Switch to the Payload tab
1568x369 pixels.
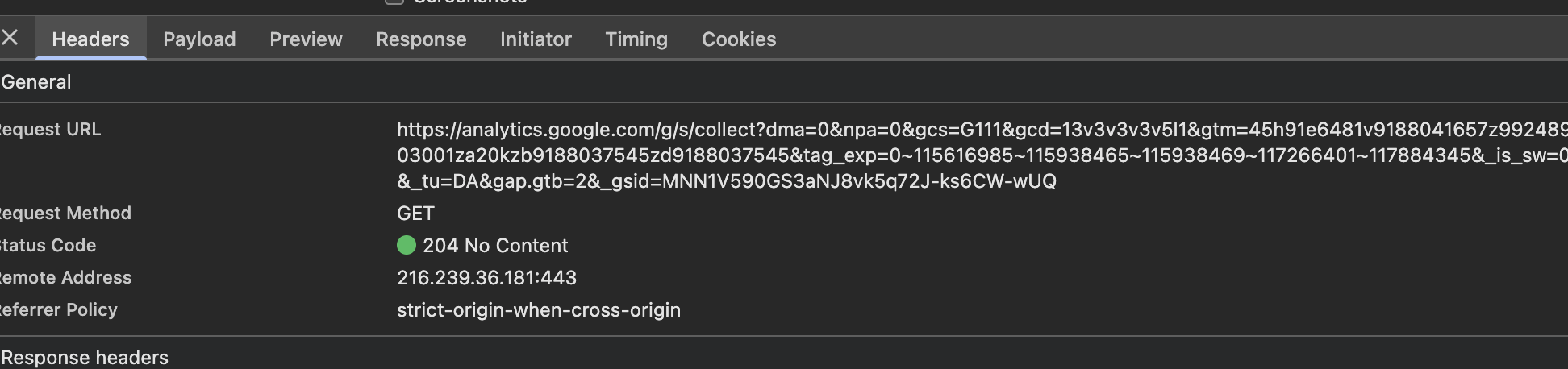point(199,39)
